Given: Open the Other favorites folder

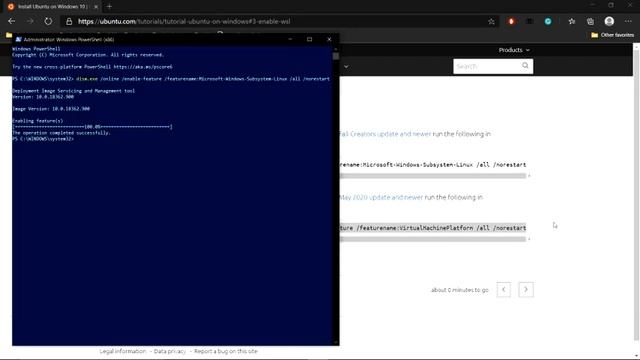Looking at the screenshot, I should pos(613,35).
